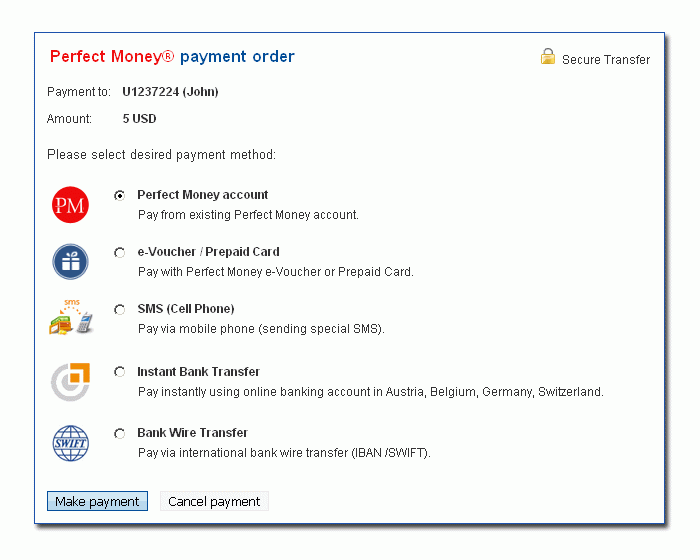Click the SMS cell phone payment icon
Viewport: 700px width, 560px height.
click(71, 317)
